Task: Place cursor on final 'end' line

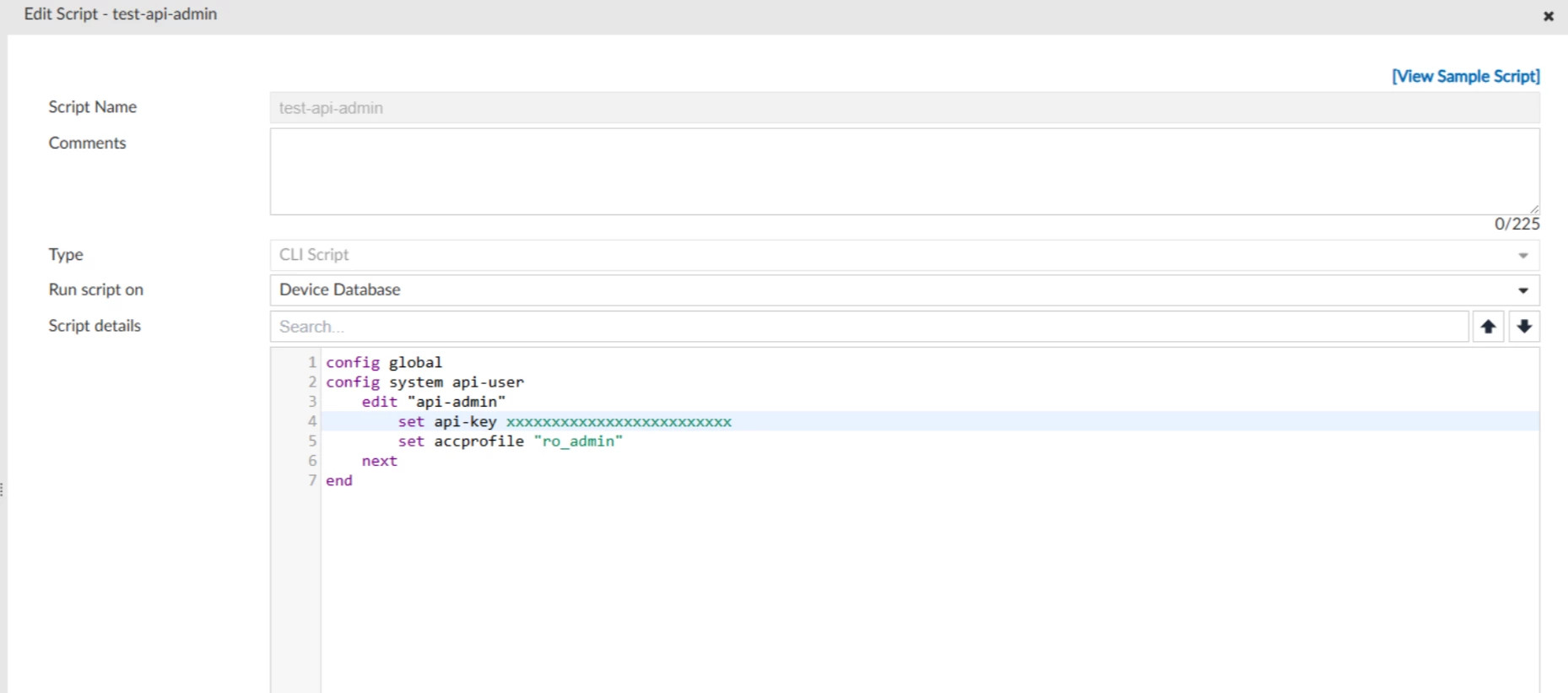Action: tap(339, 480)
